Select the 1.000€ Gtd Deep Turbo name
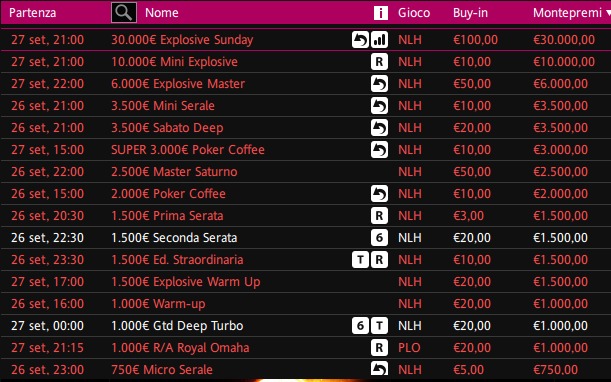 [177, 326]
